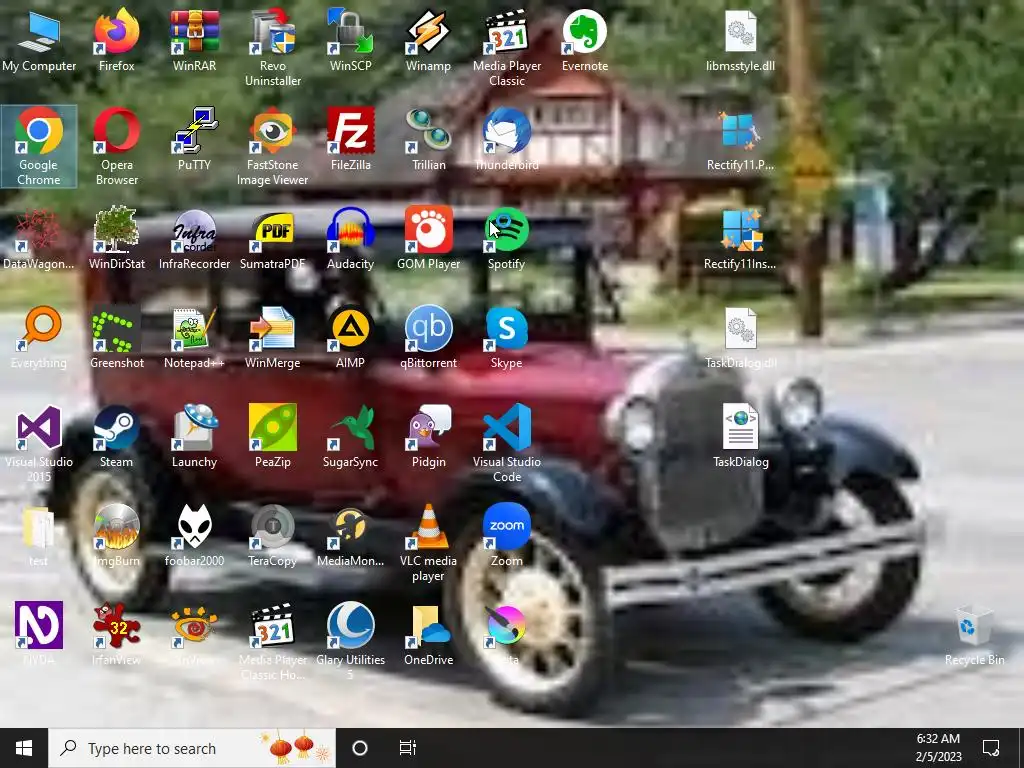Image resolution: width=1024 pixels, height=768 pixels.
Task: Select the Trillian shortcut
Action: coord(428,132)
